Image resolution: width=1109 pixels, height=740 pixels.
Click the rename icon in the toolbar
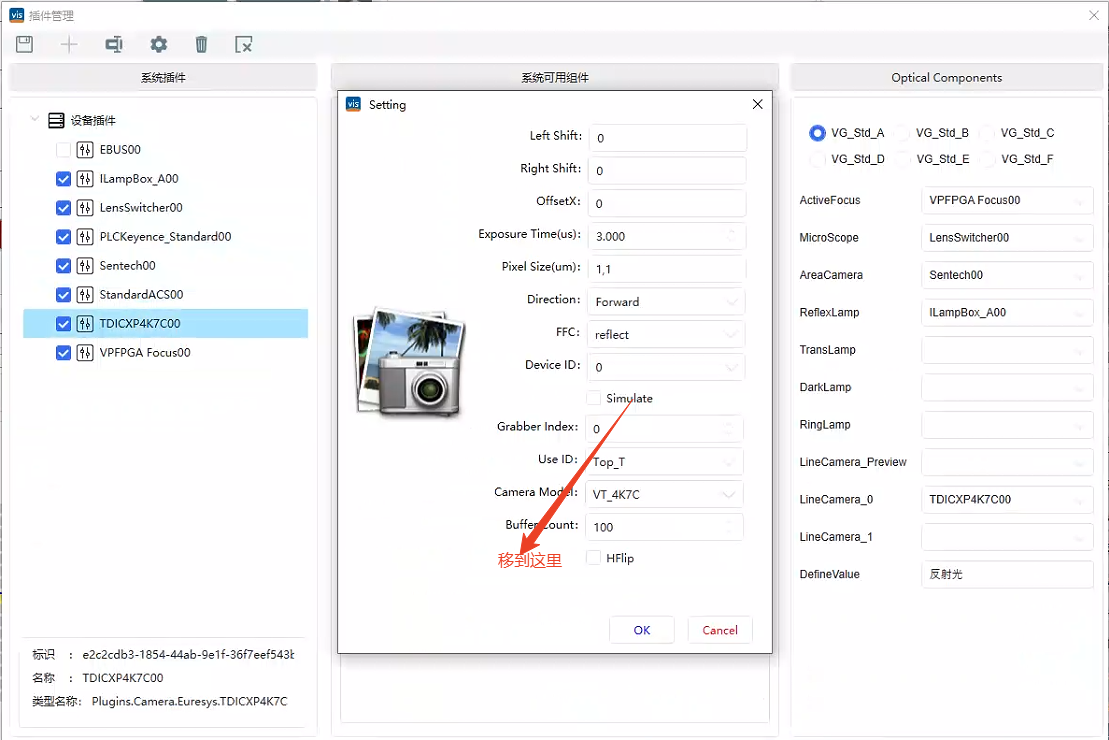(x=114, y=44)
